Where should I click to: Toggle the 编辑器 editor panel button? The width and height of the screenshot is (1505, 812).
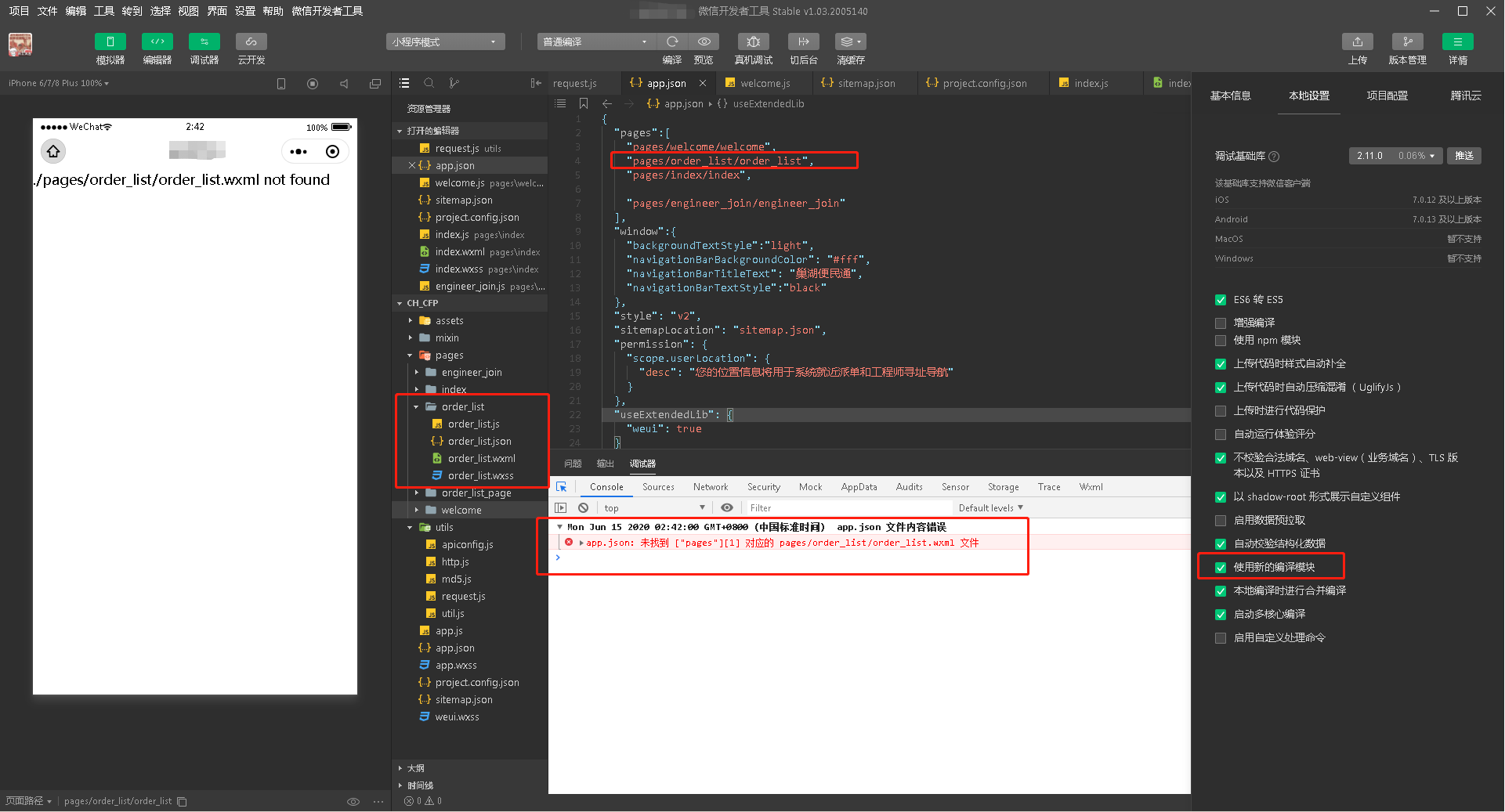point(157,42)
